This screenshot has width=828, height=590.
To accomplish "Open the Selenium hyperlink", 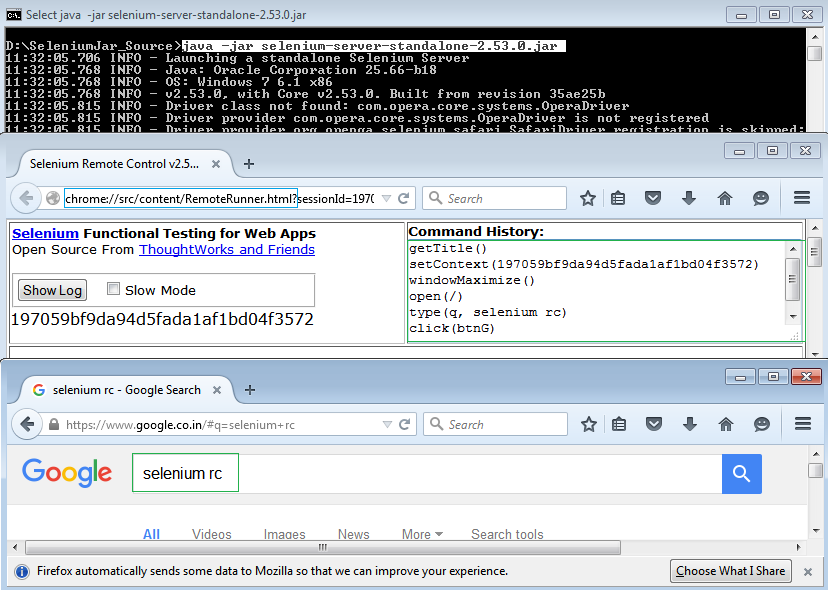I will [45, 233].
